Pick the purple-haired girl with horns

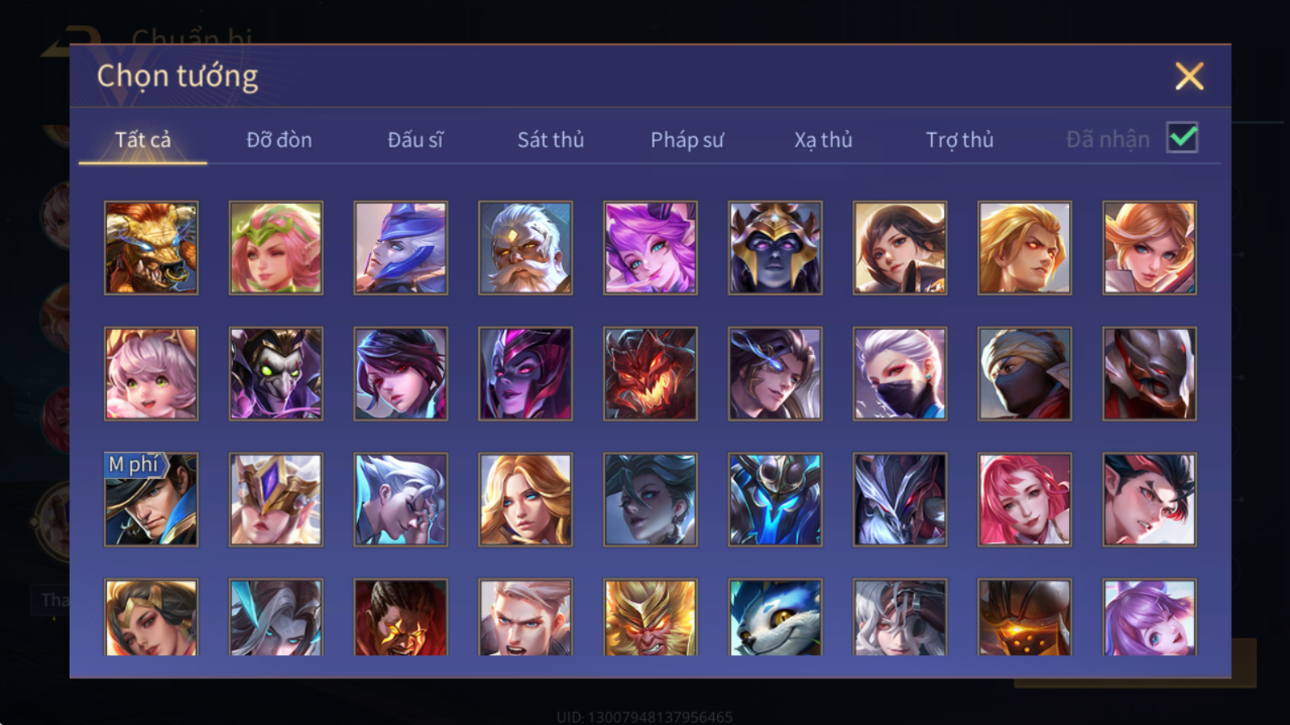click(x=650, y=248)
